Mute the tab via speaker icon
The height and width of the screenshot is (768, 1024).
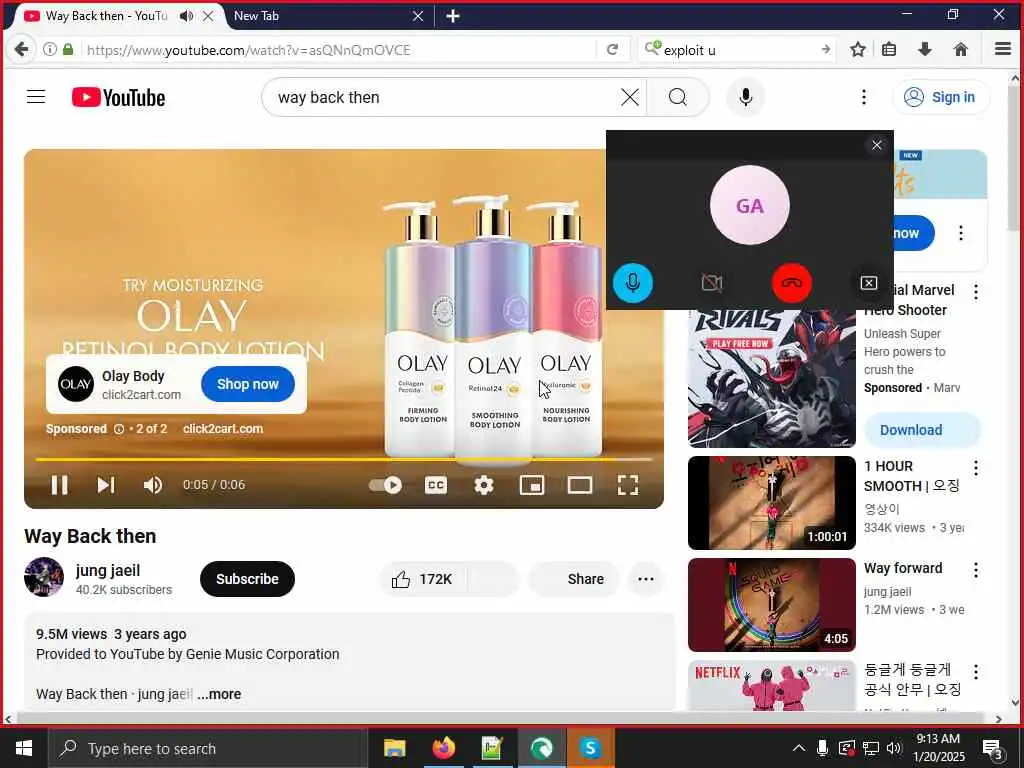(186, 16)
